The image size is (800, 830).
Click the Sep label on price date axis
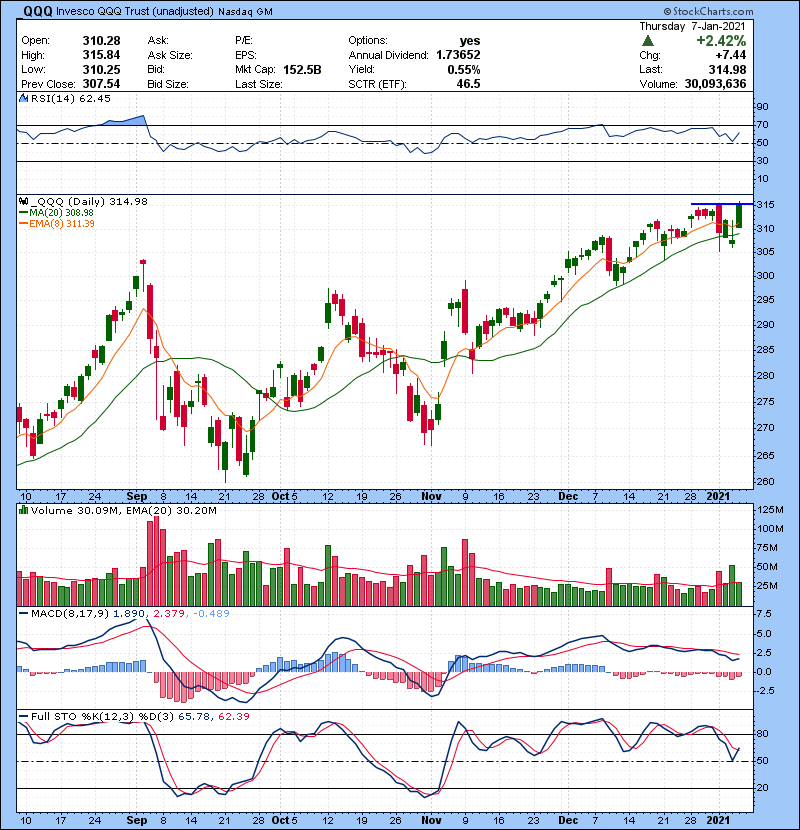(137, 497)
